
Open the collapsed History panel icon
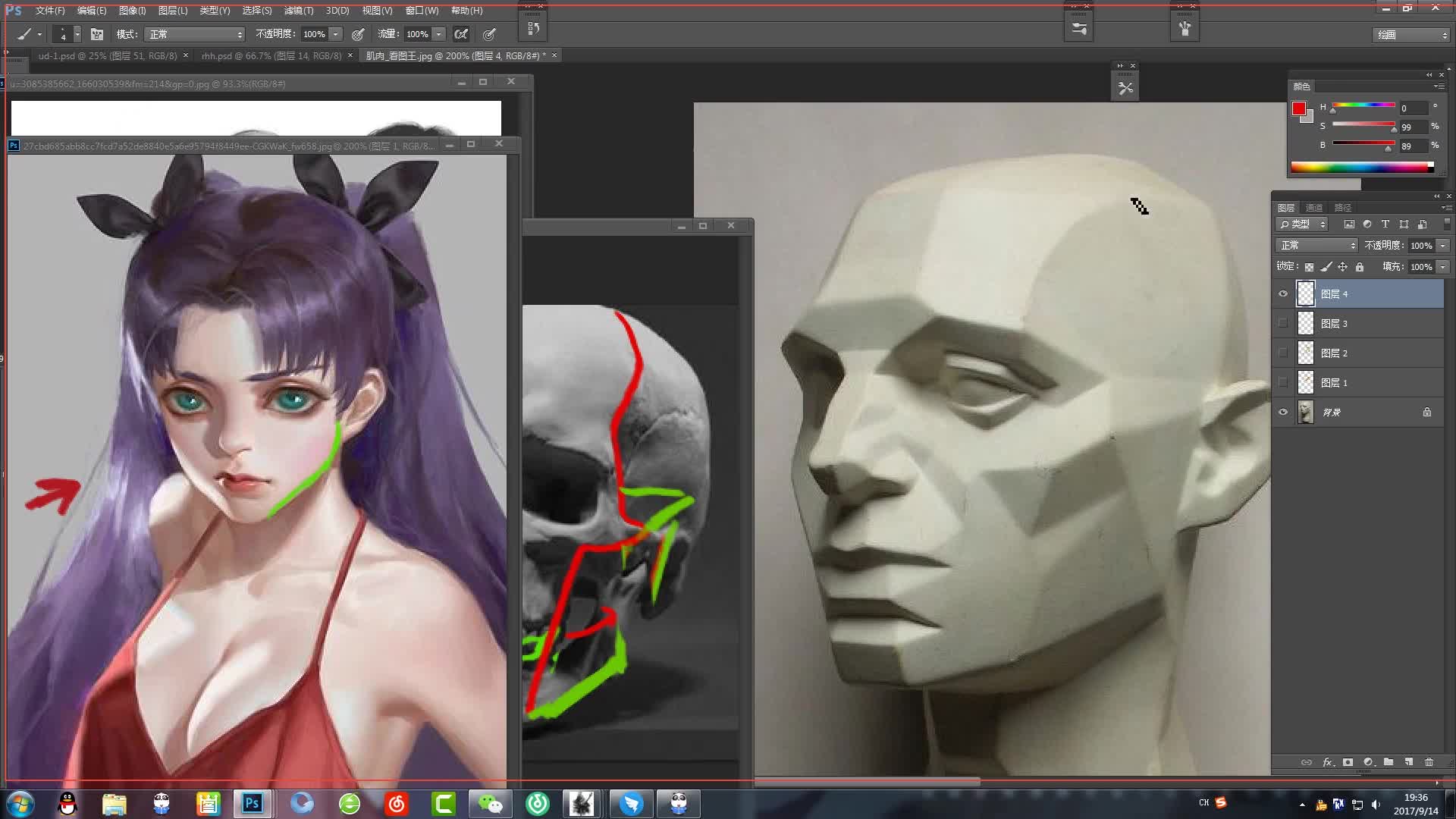pyautogui.click(x=533, y=28)
